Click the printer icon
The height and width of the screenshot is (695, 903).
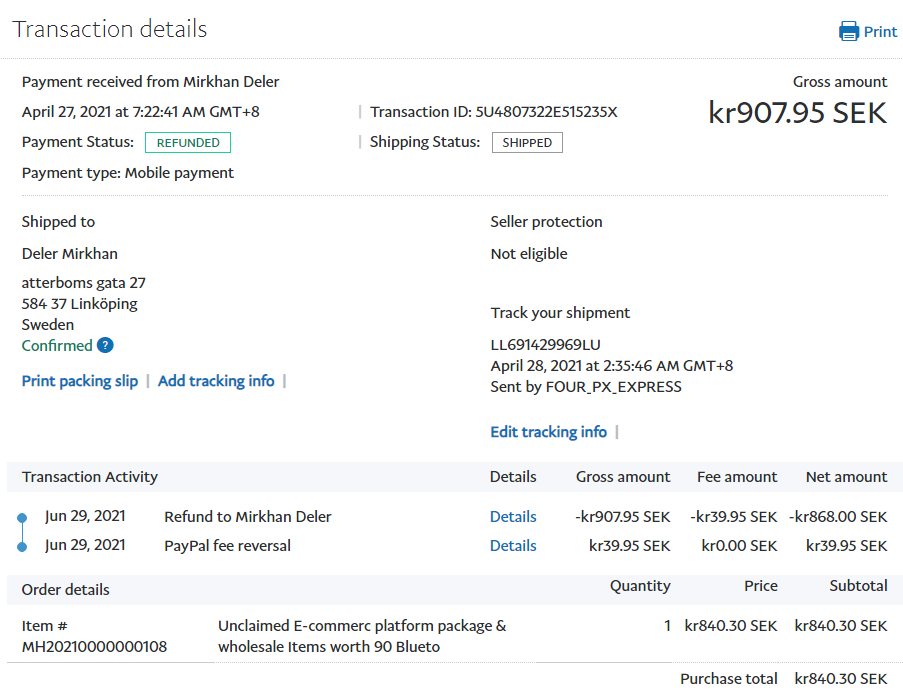click(848, 31)
